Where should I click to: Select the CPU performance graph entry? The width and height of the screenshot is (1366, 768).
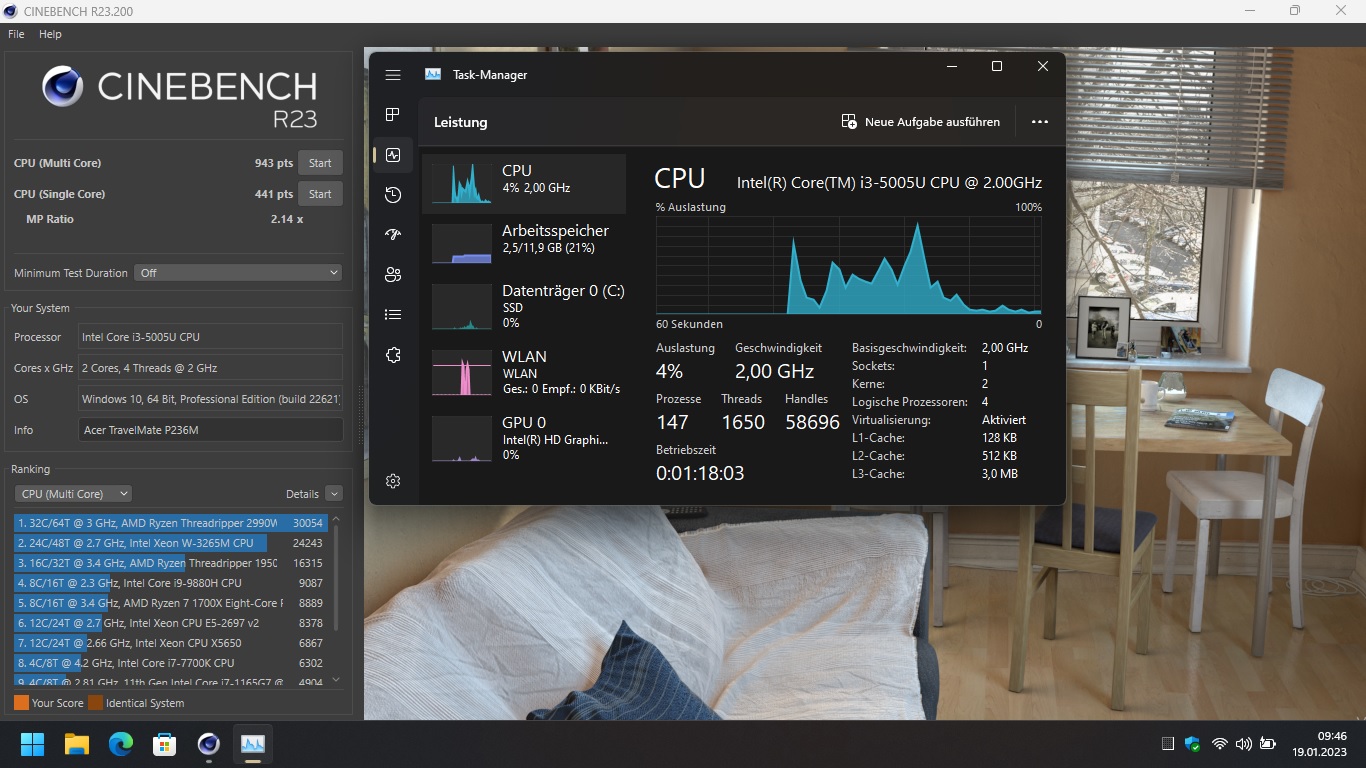coord(524,183)
